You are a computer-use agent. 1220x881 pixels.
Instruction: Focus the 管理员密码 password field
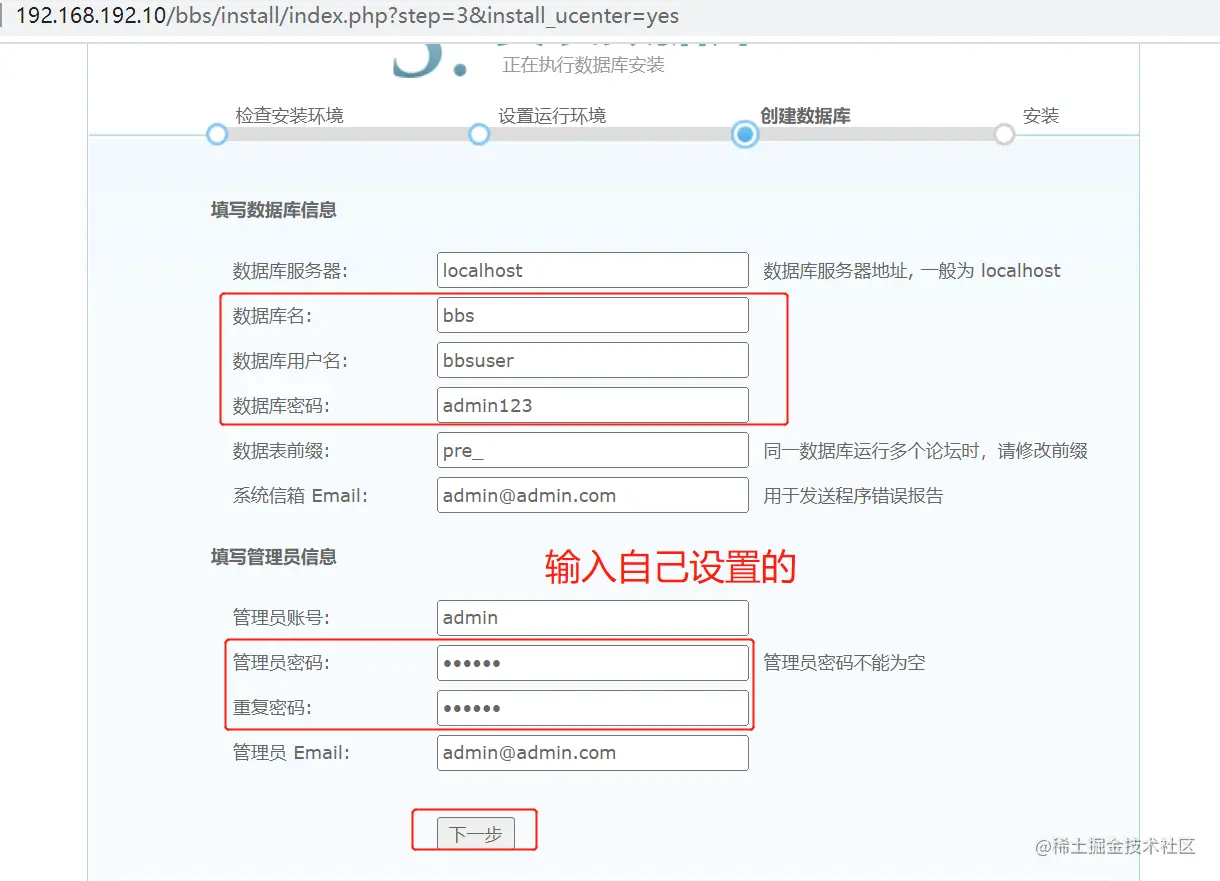click(x=593, y=663)
